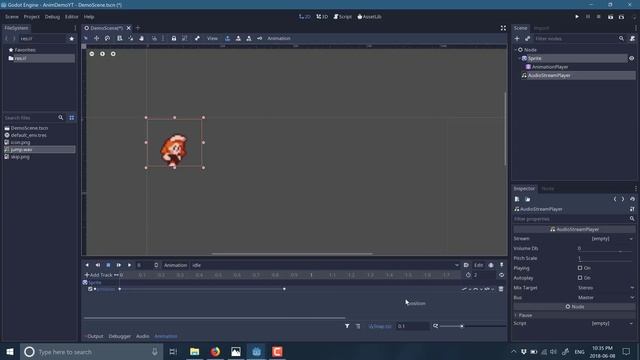Click the Add Track button
This screenshot has width=640, height=360.
coord(98,275)
